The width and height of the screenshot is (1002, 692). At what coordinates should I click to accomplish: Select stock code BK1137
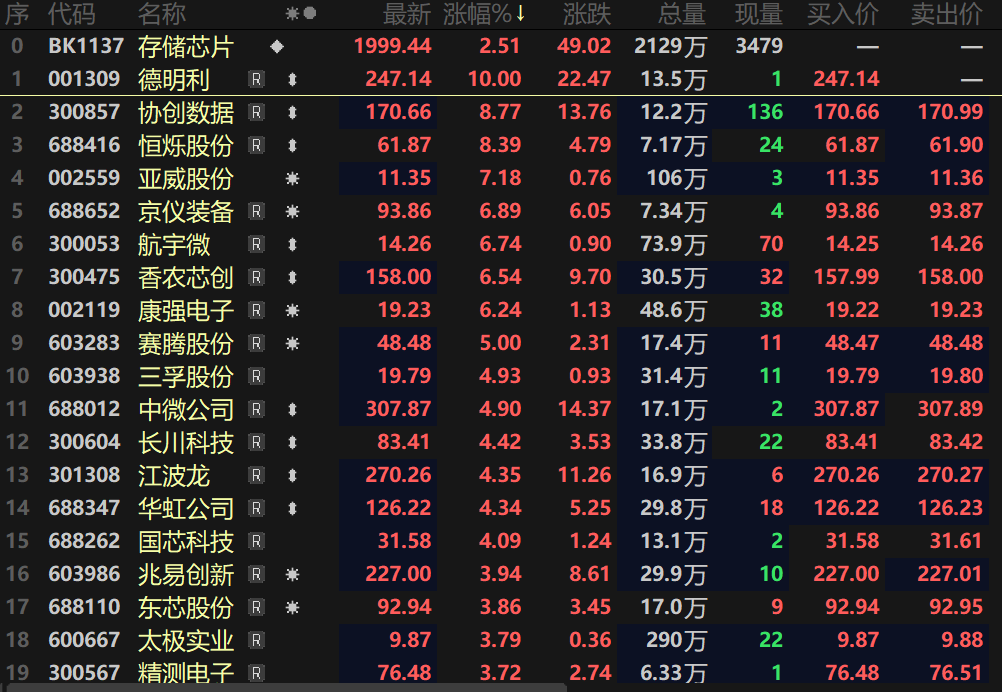point(86,46)
